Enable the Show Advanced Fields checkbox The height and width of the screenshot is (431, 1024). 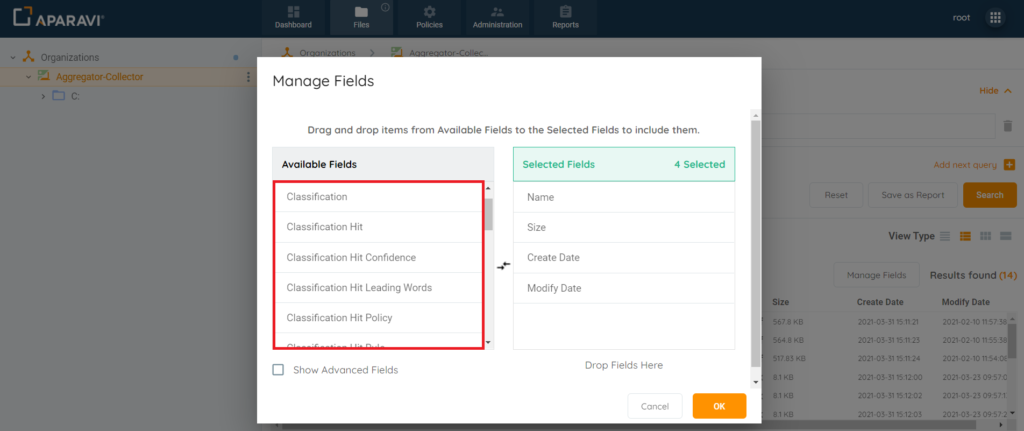click(x=279, y=370)
